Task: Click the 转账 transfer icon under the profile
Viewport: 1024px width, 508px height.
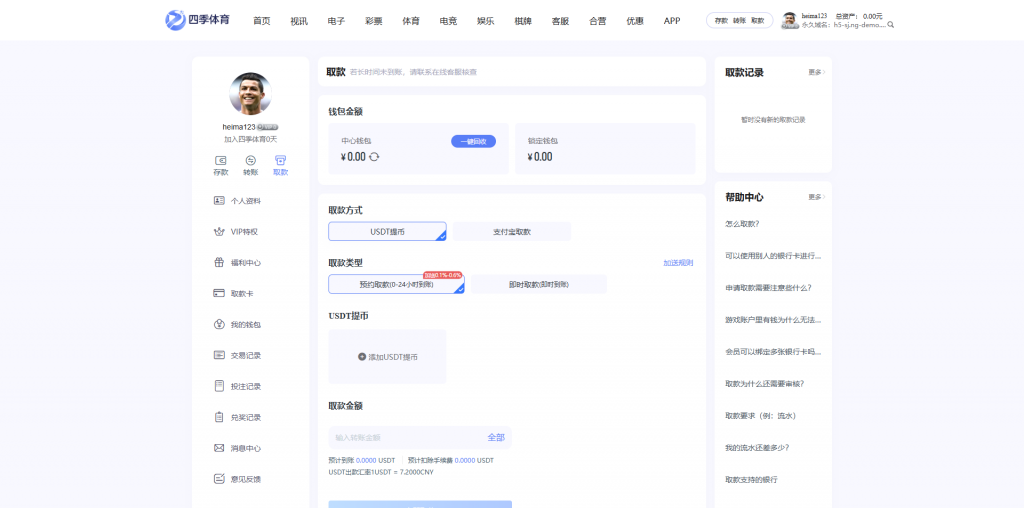Action: [250, 160]
